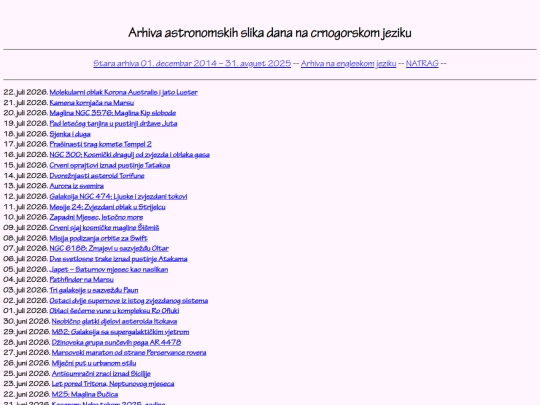This screenshot has height=405, width=540.
Task: Open the sunčevih pega AR 4478 link
Action: 116,342
